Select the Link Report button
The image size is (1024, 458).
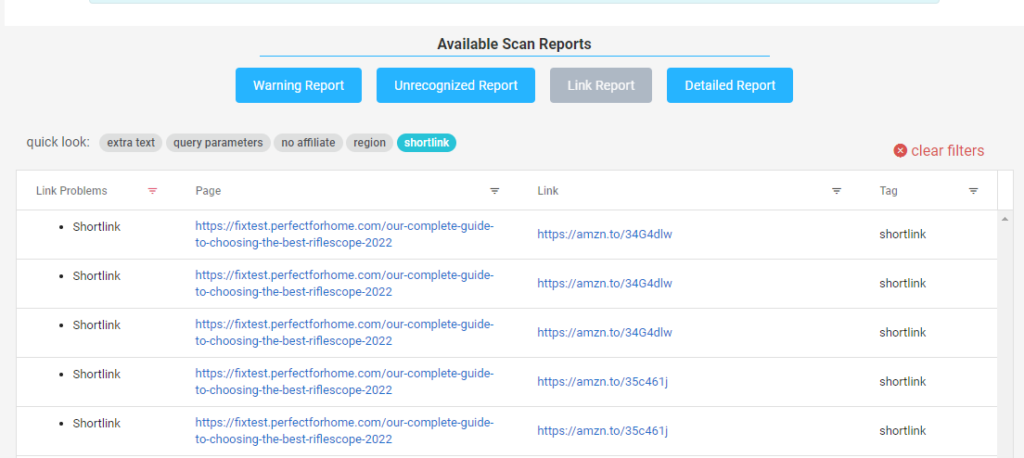[x=601, y=86]
